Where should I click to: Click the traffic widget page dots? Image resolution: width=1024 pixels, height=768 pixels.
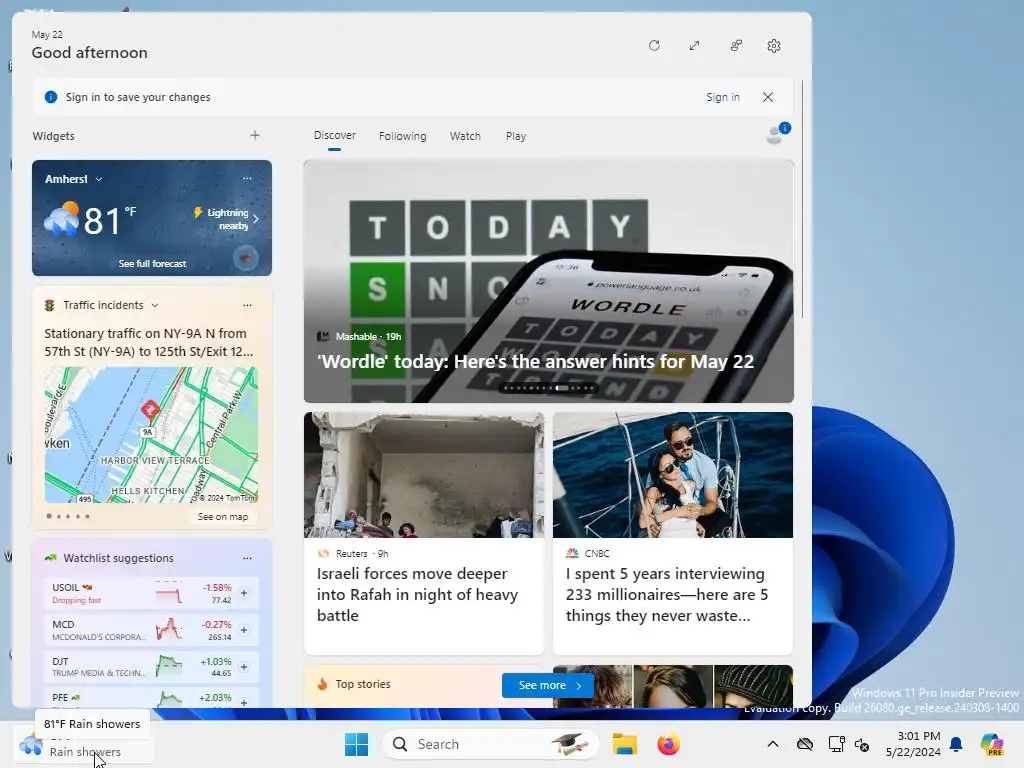pos(68,517)
